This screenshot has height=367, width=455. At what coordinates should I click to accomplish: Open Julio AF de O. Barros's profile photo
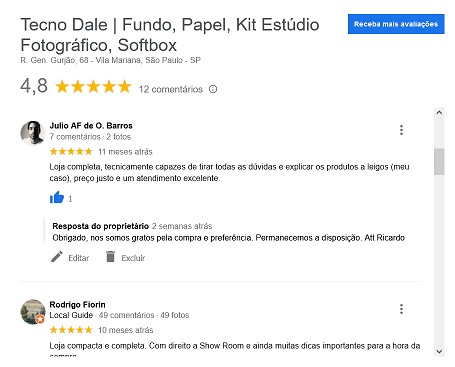click(33, 133)
